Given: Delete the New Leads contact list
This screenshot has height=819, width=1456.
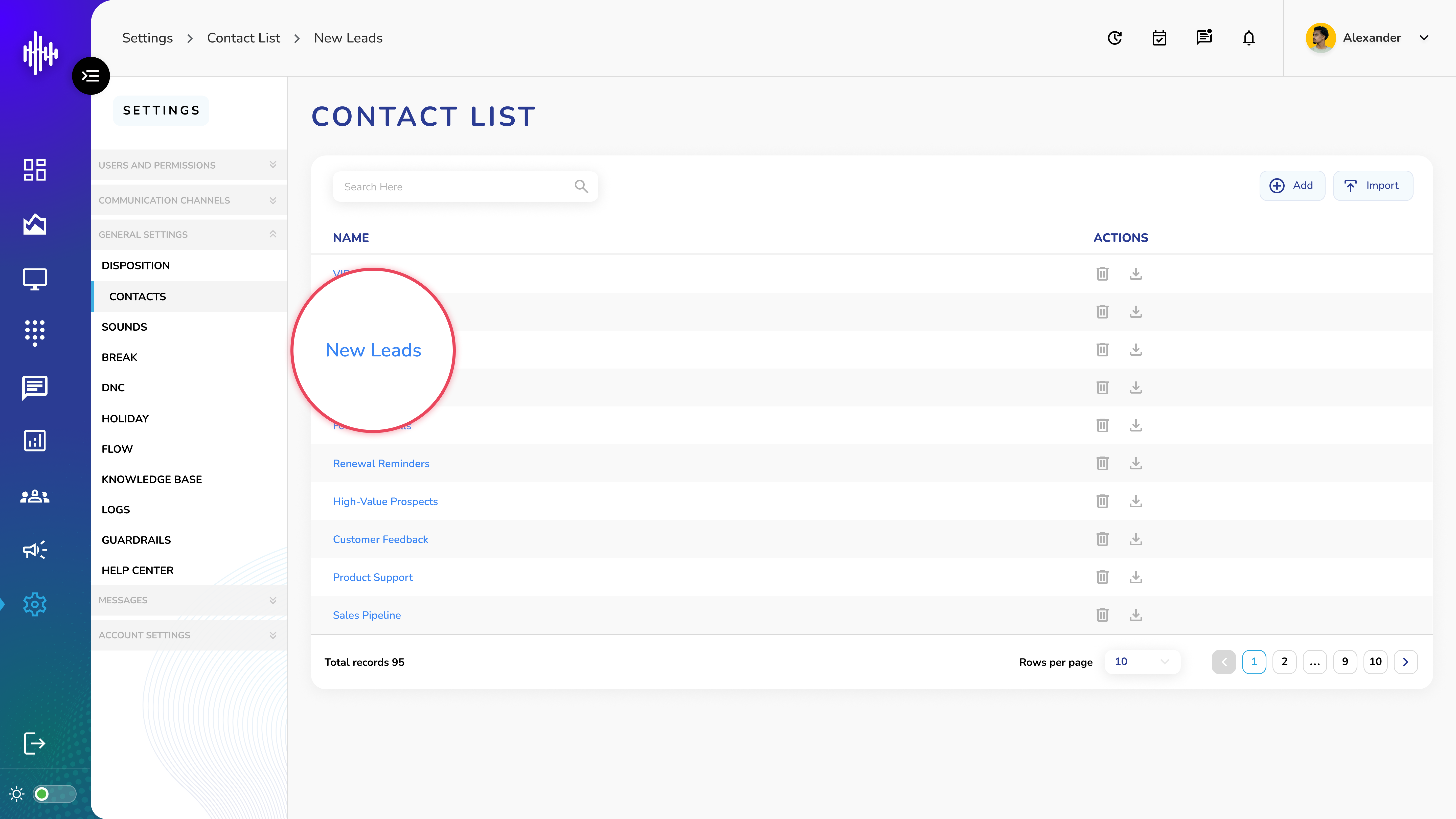Looking at the screenshot, I should tap(1102, 349).
